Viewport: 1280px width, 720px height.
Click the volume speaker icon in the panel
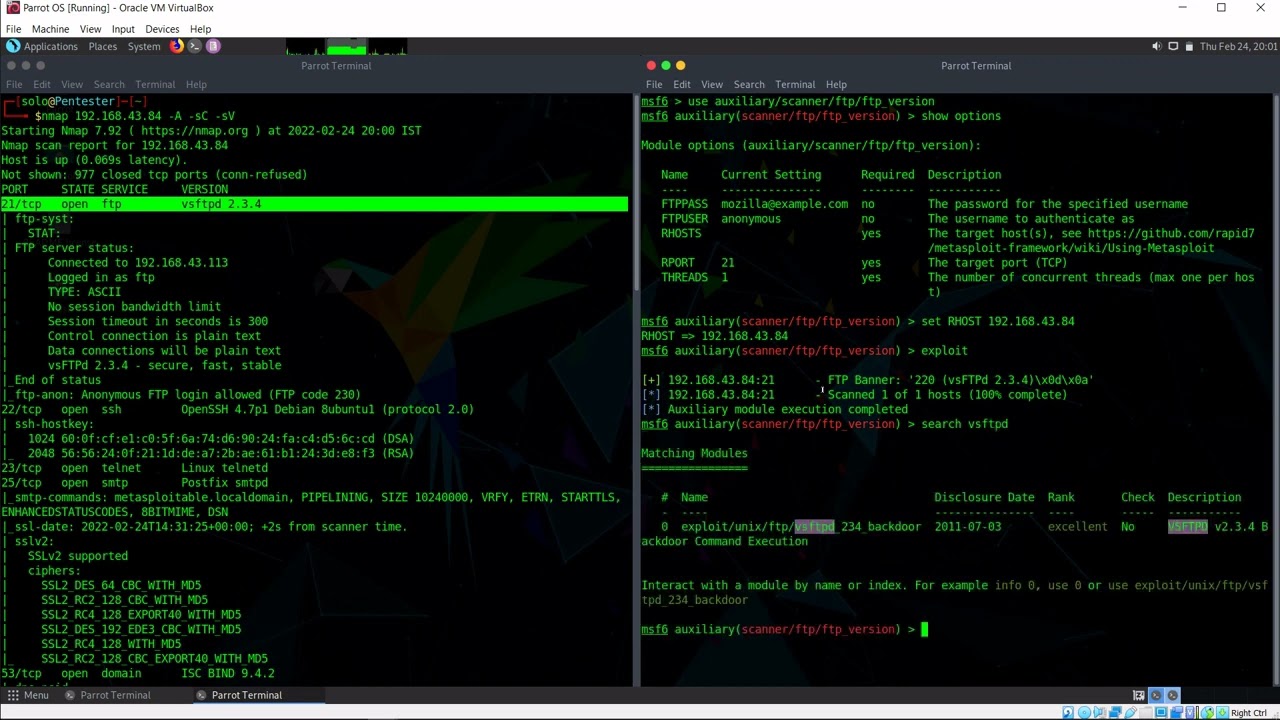coord(1157,46)
